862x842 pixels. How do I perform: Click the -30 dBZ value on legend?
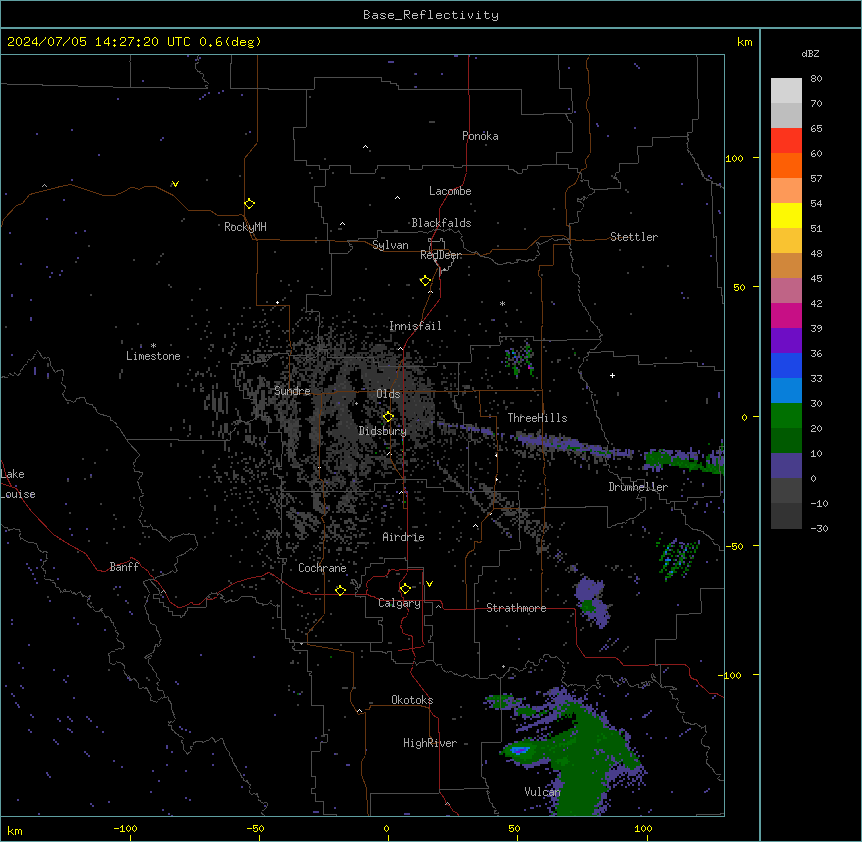819,528
